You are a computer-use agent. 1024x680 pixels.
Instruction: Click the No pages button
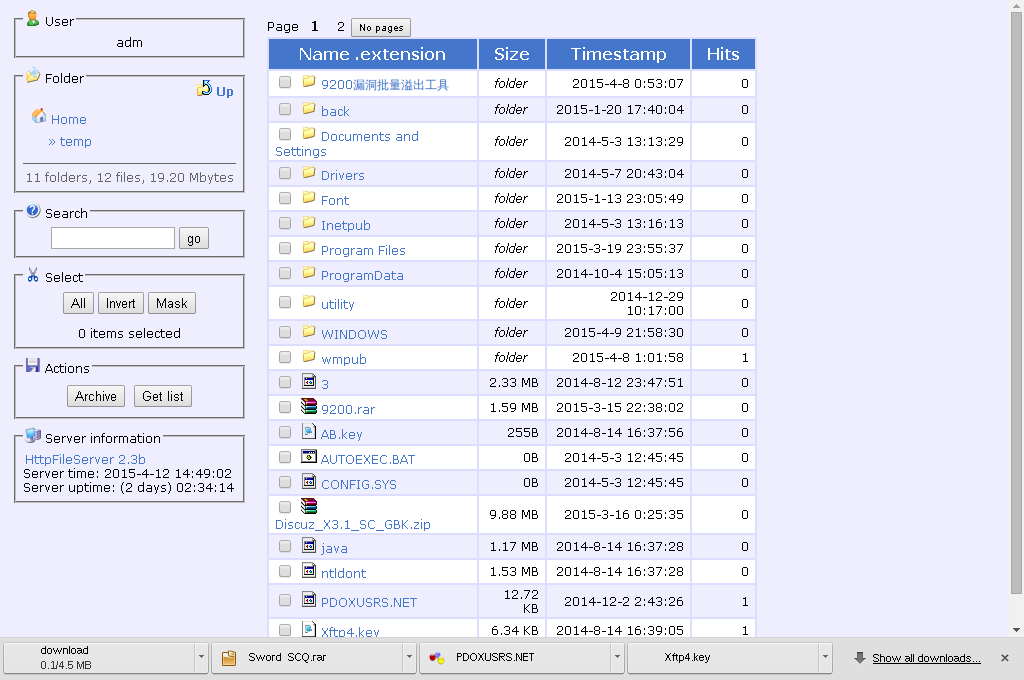click(x=381, y=27)
